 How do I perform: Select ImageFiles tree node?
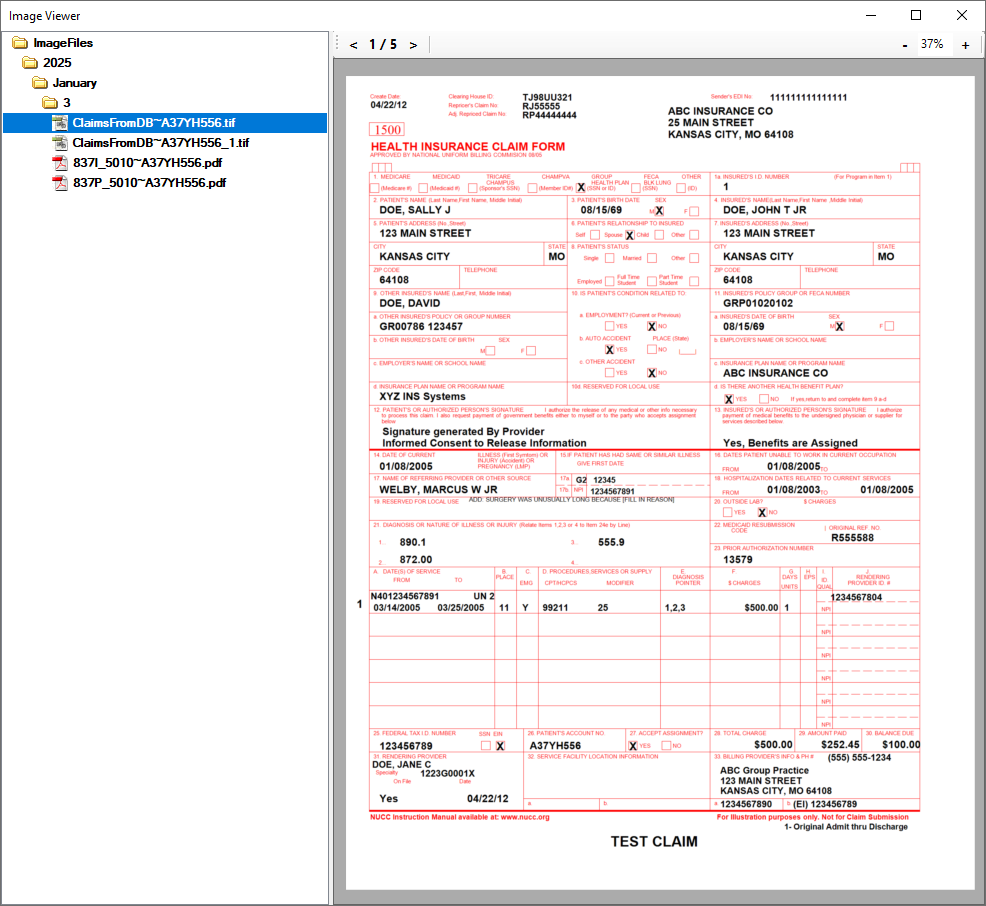(63, 43)
